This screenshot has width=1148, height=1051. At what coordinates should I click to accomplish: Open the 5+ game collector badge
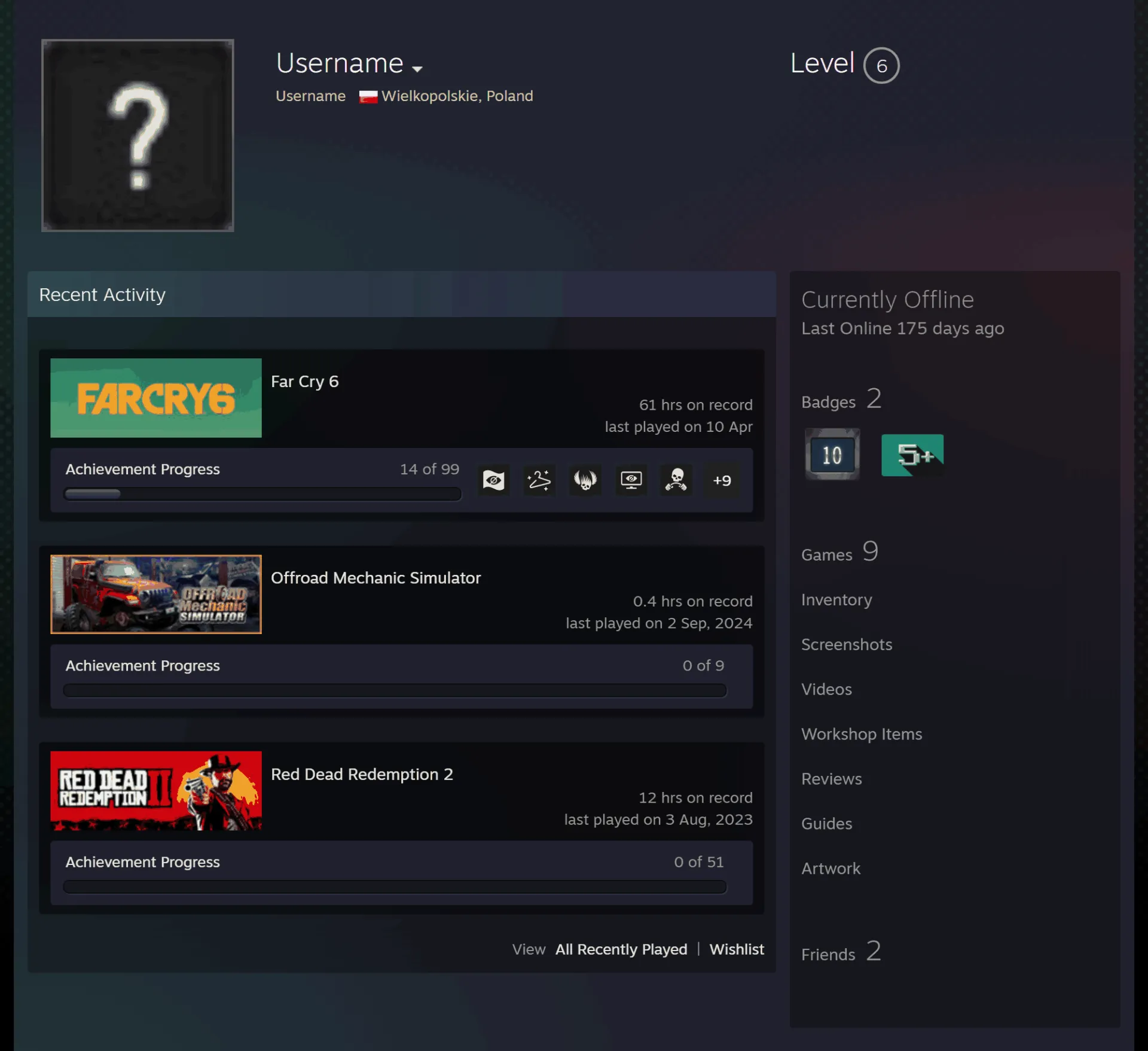click(912, 455)
